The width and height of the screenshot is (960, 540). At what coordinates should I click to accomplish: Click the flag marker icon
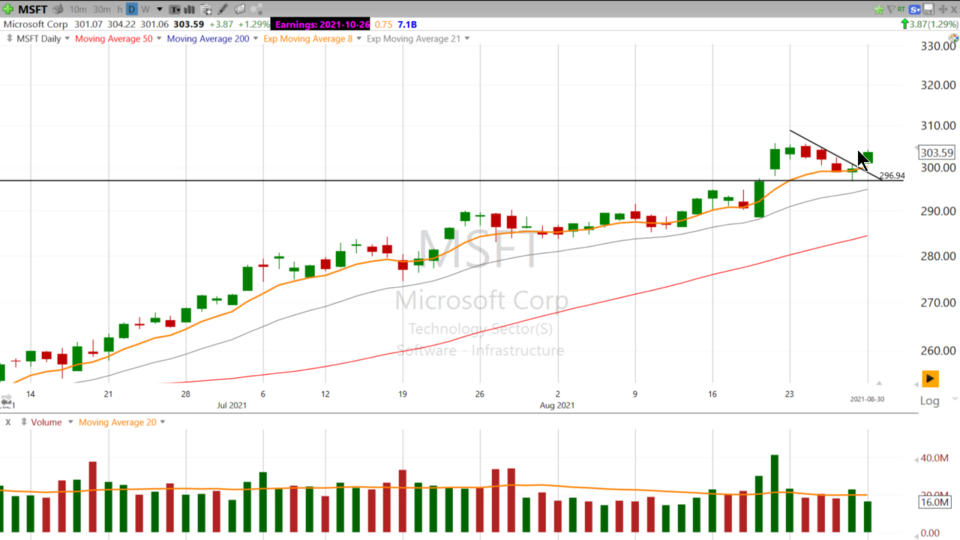point(891,9)
